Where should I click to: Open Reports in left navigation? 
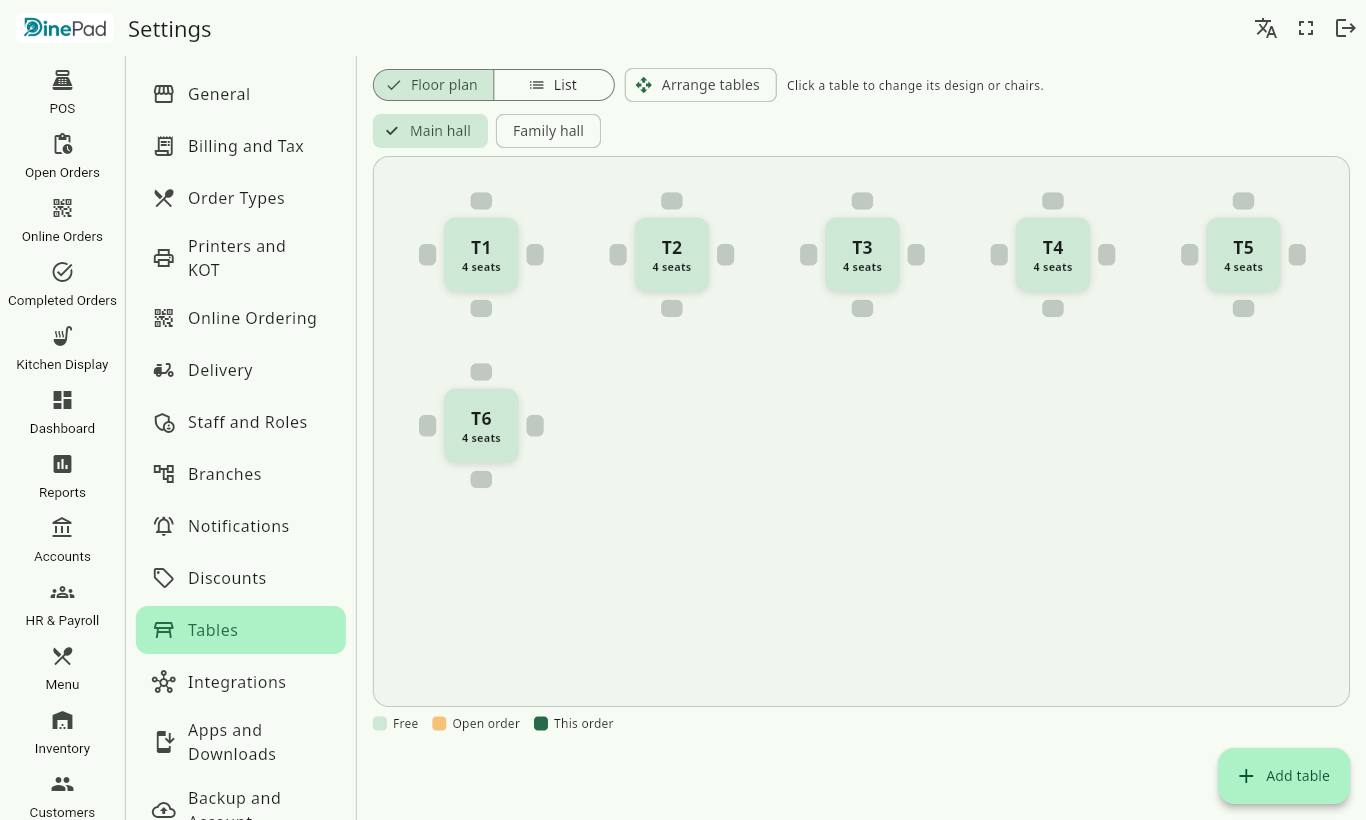(x=62, y=475)
